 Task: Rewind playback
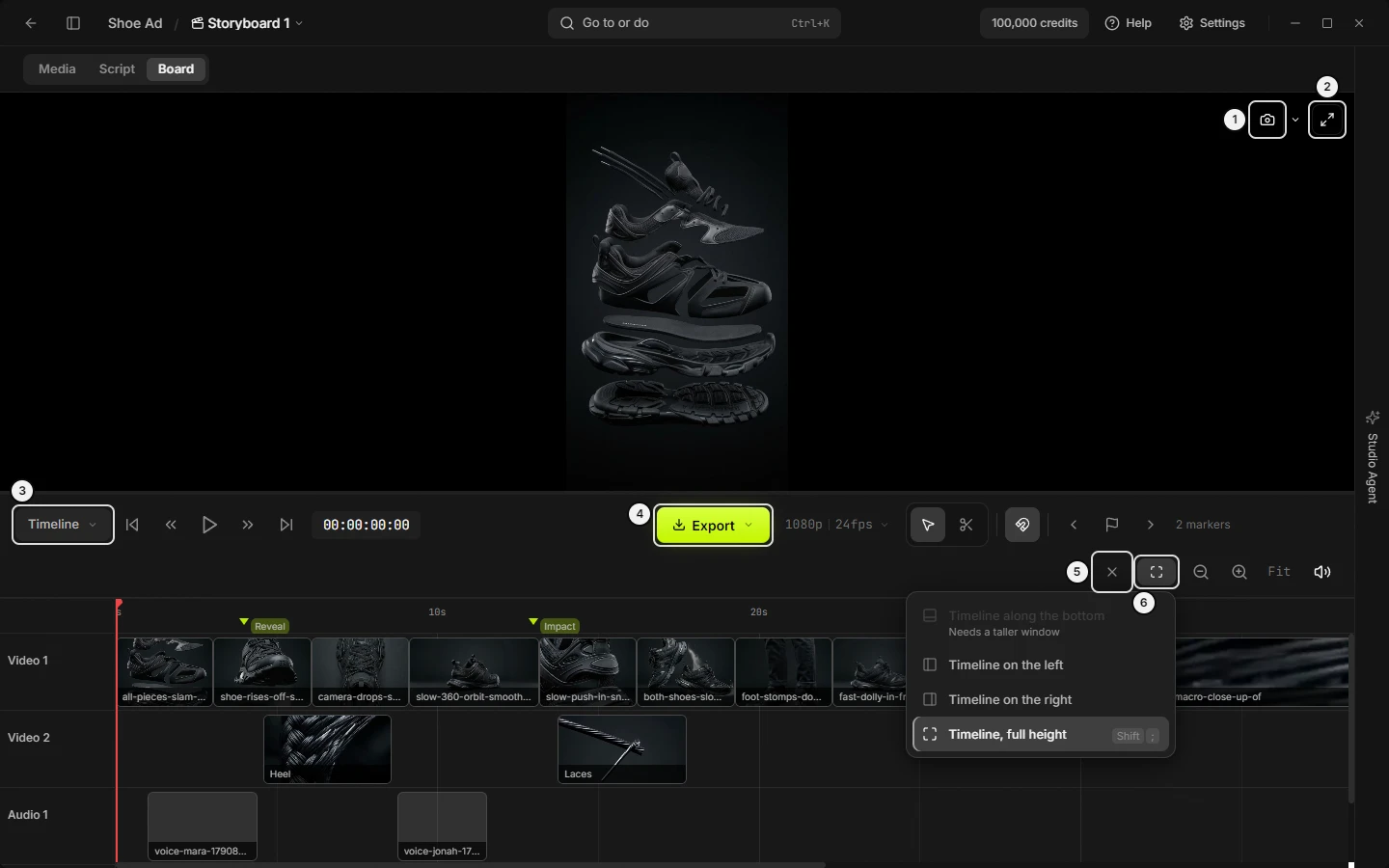pos(171,525)
